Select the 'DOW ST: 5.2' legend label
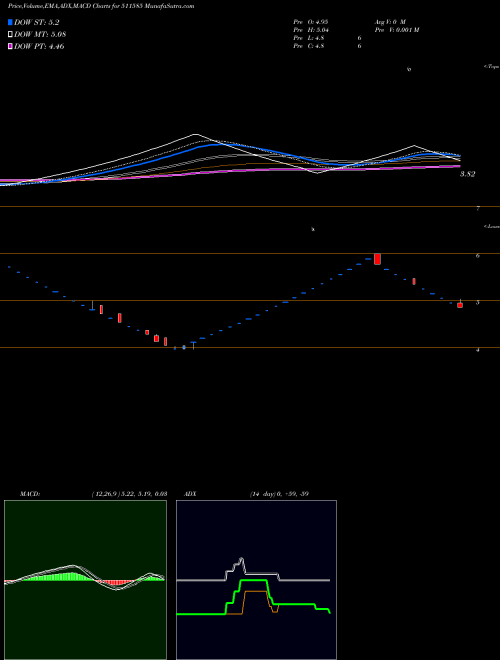 [x=39, y=23]
